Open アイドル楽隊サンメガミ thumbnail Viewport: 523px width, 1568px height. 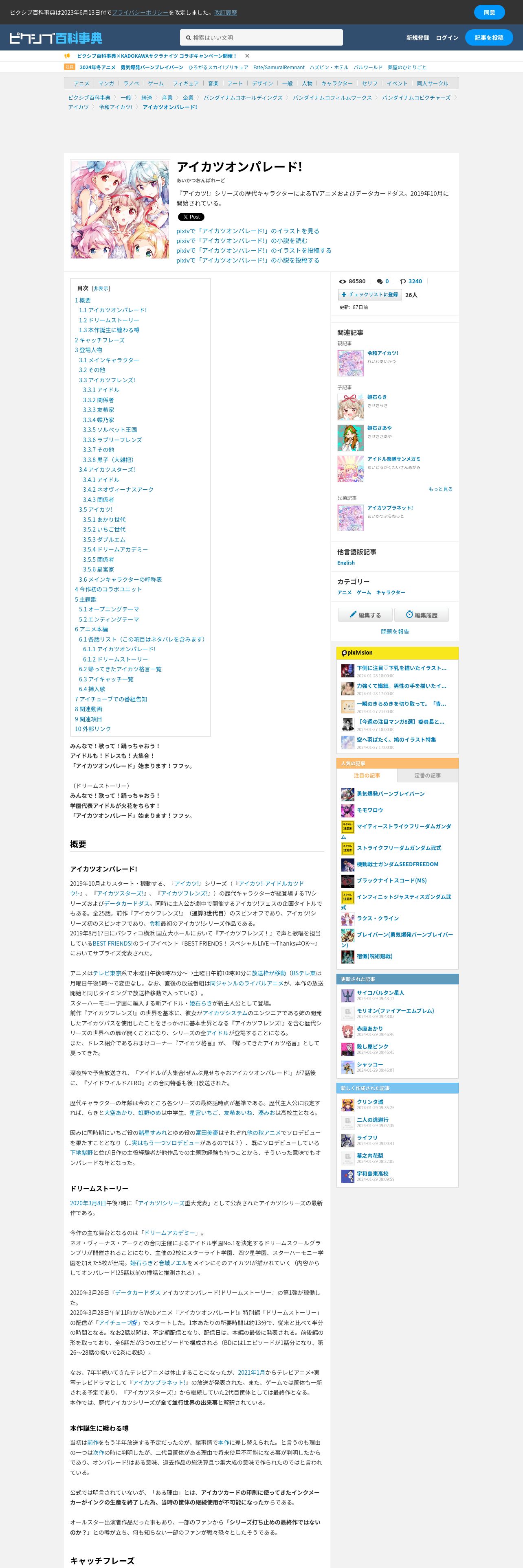351,469
